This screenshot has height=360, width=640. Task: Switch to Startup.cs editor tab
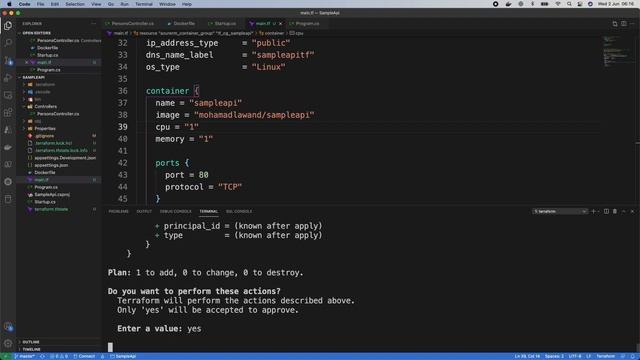222,24
